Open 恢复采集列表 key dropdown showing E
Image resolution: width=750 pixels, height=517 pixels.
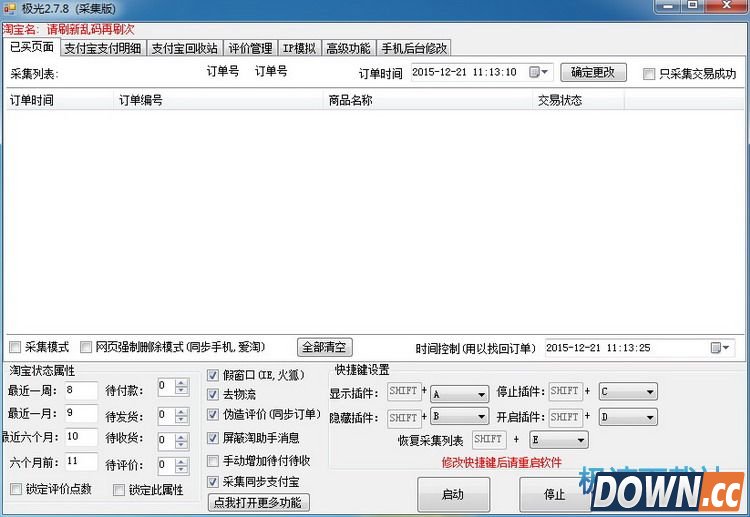[559, 440]
